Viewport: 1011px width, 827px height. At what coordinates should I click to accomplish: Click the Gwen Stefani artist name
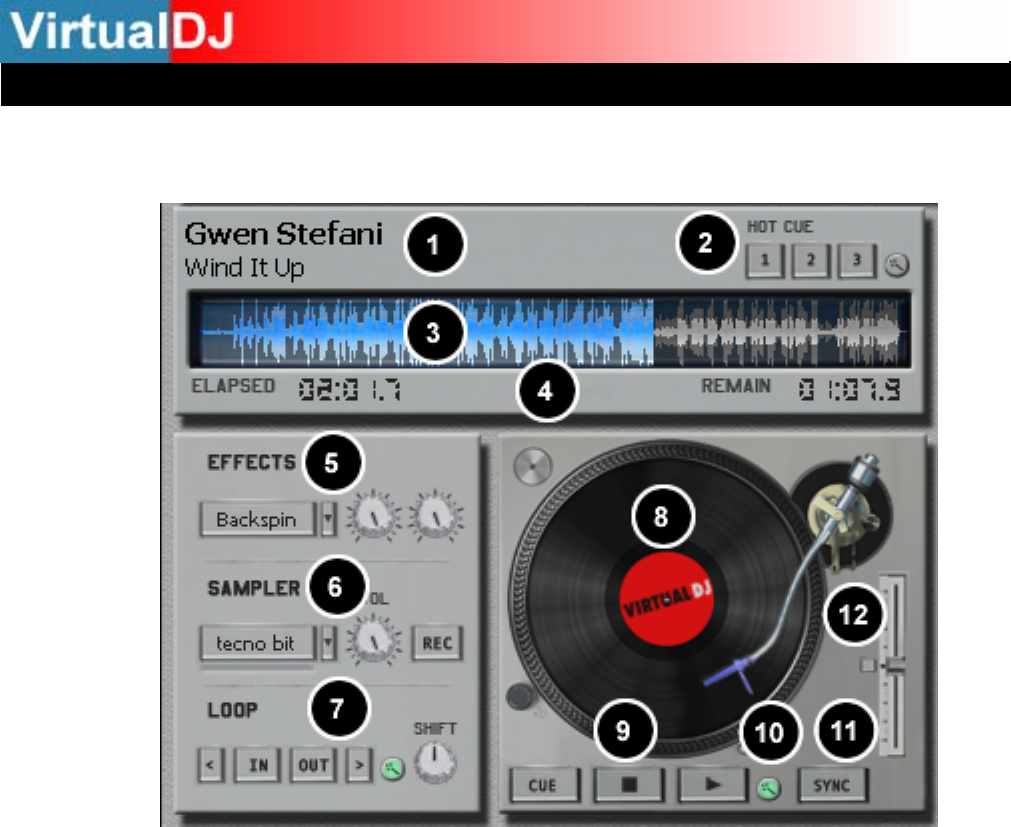point(284,234)
